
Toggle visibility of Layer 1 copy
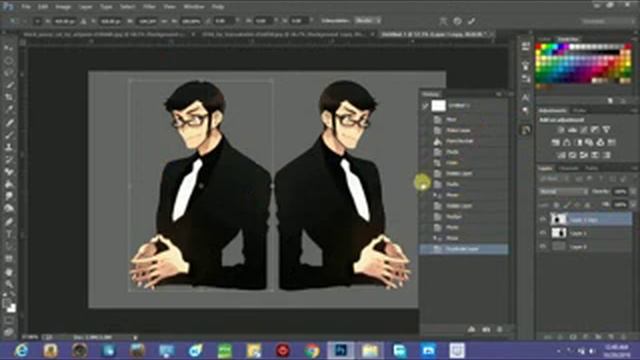pyautogui.click(x=543, y=220)
